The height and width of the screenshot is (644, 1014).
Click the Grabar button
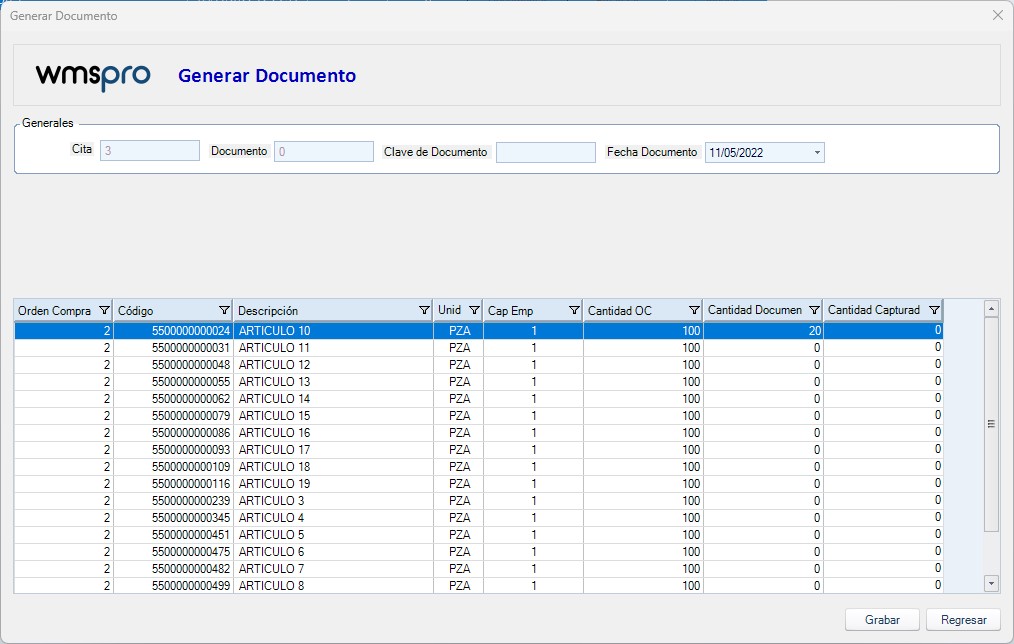point(882,619)
